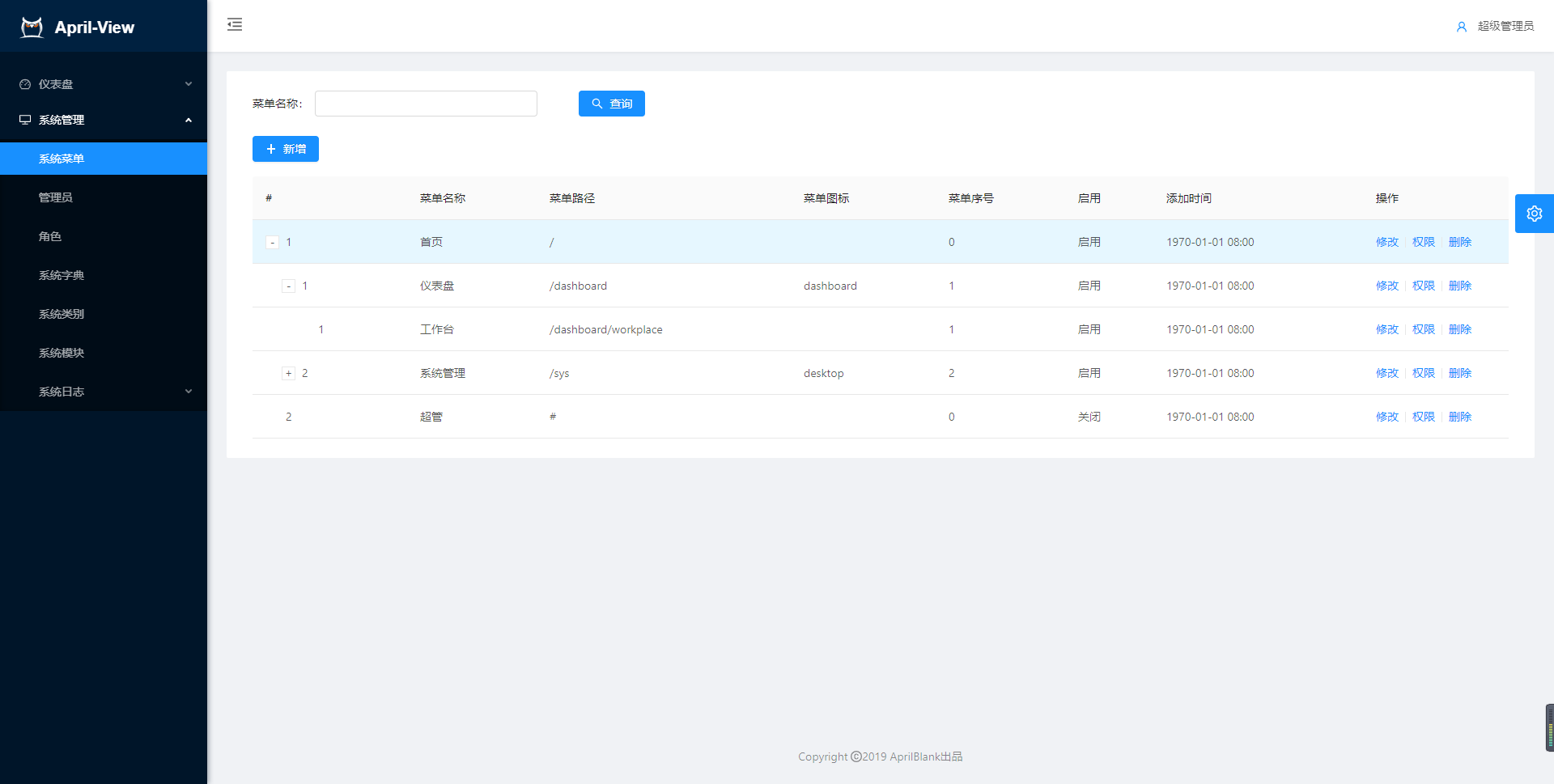The image size is (1554, 784).
Task: Expand the 系统管理 tree row in table
Action: 288,374
